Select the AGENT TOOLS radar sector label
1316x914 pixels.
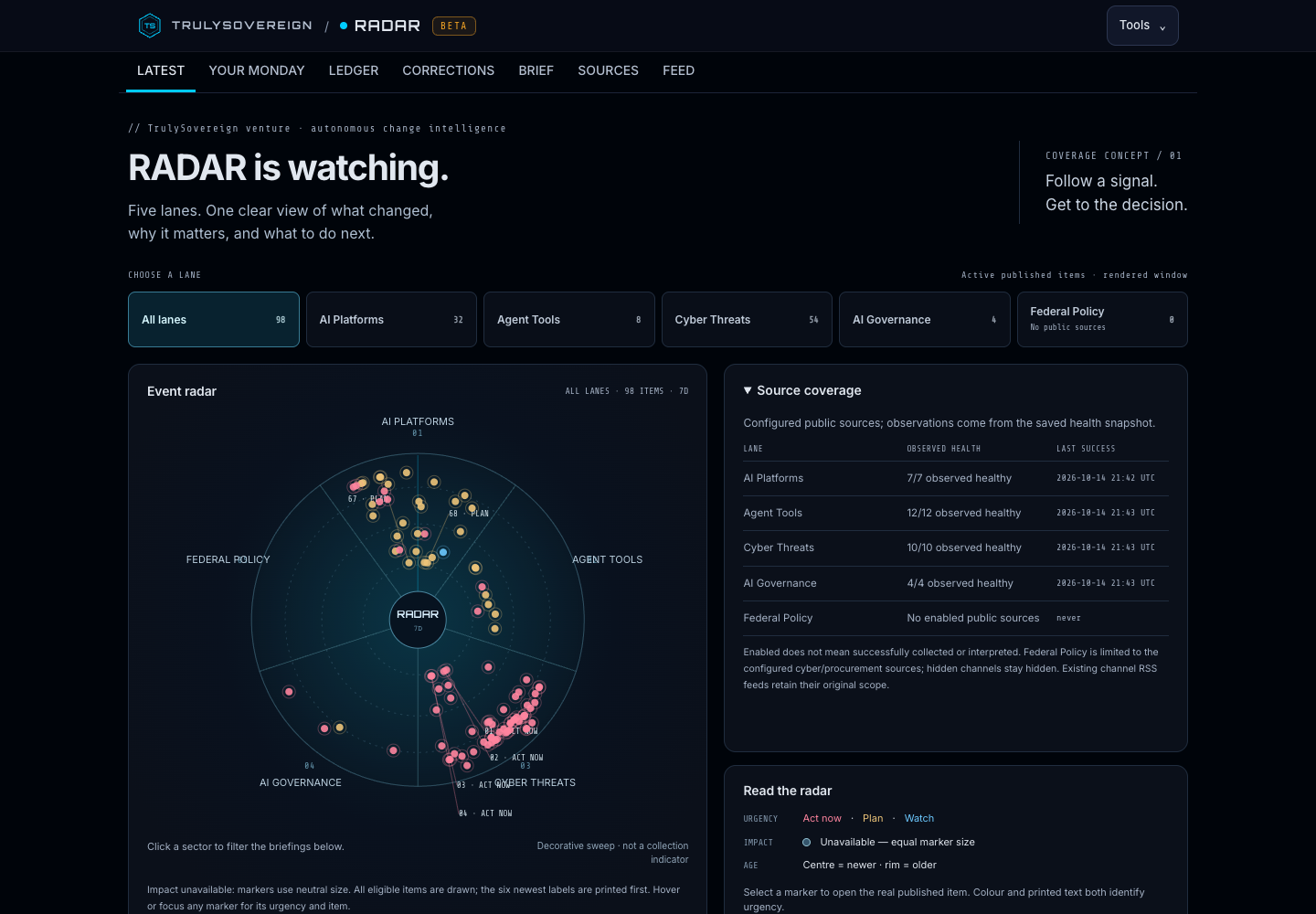pos(608,559)
